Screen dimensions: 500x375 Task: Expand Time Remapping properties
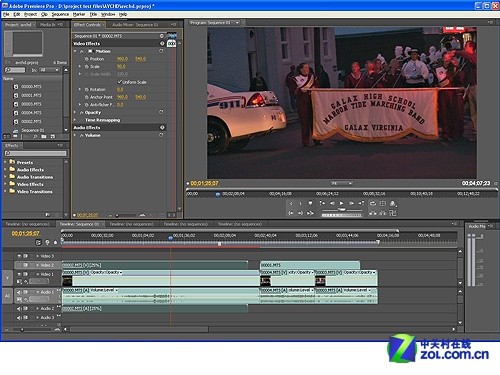[x=75, y=120]
